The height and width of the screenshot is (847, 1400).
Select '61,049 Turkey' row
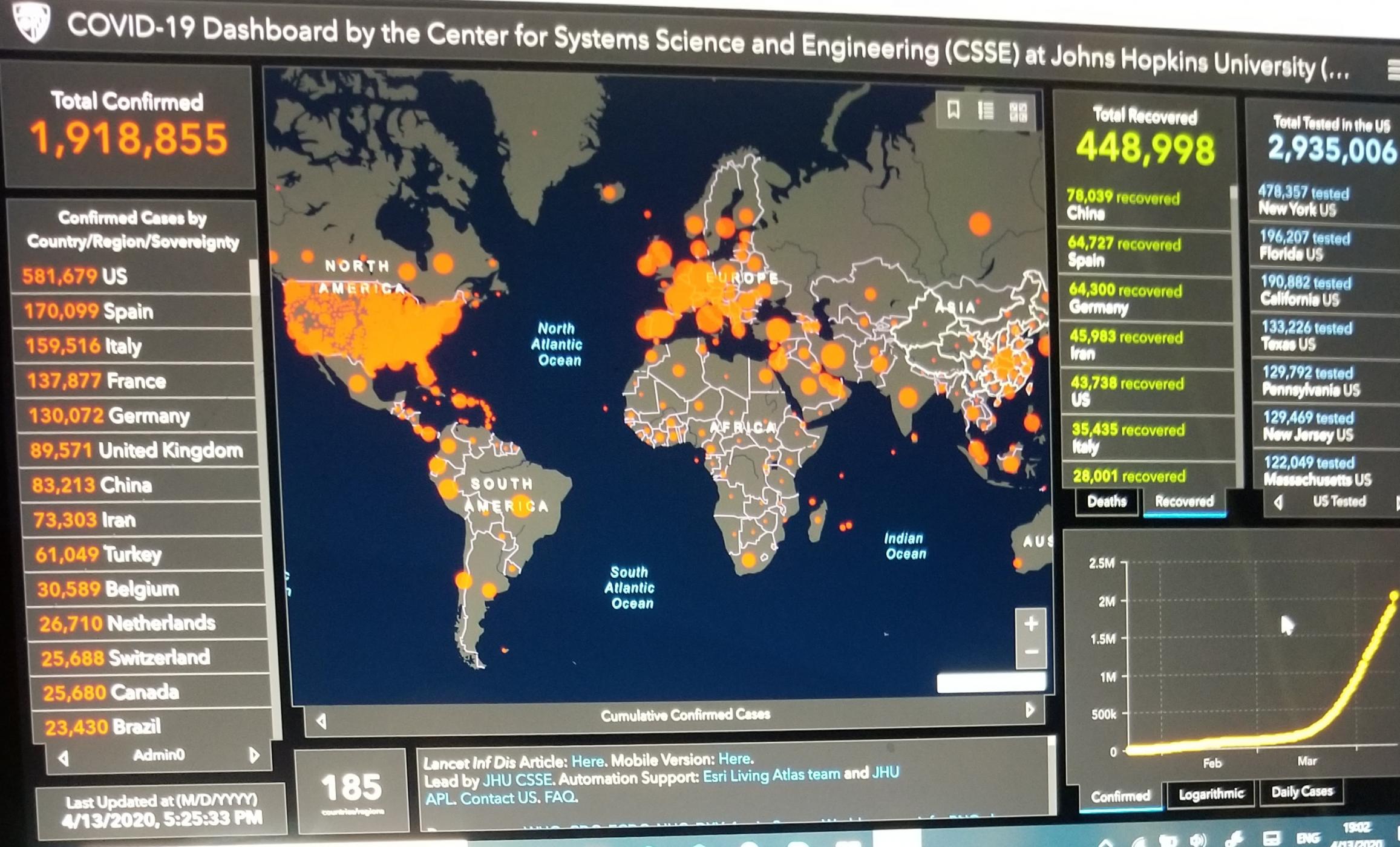(144, 554)
